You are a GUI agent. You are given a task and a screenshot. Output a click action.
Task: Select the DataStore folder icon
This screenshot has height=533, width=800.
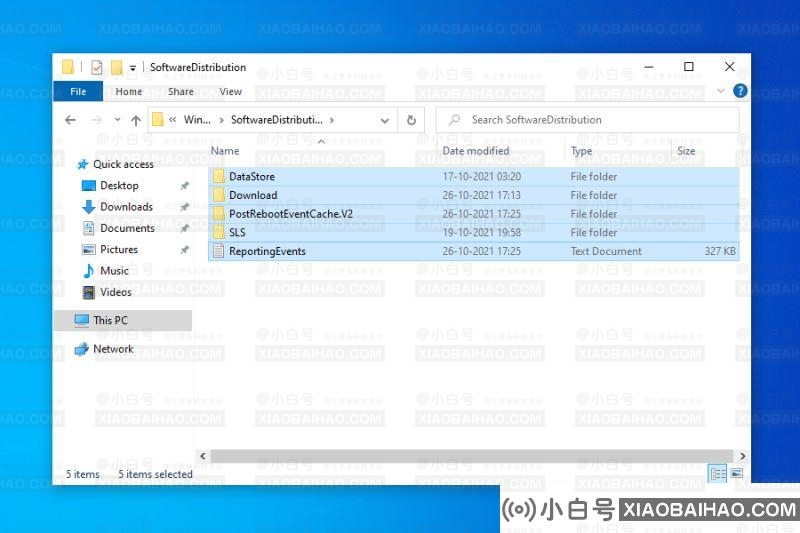pos(218,176)
